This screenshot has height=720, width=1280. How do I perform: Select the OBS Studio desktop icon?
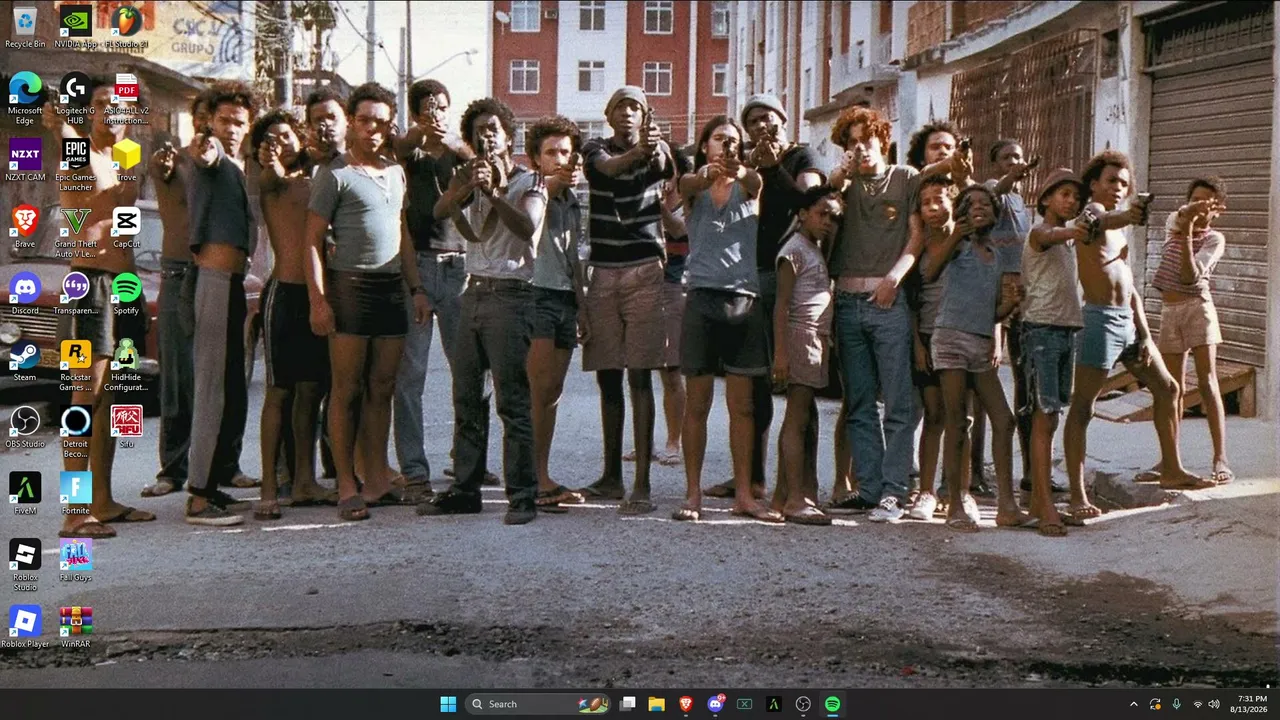25,427
